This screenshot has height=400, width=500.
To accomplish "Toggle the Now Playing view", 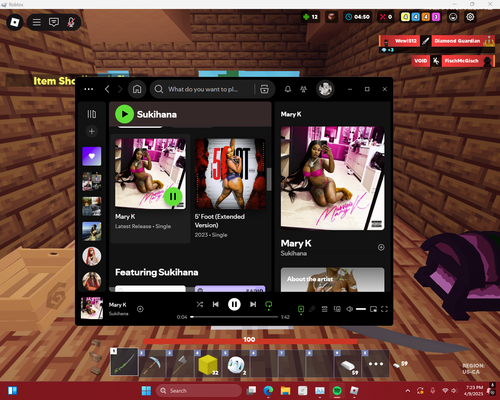I will [301, 309].
